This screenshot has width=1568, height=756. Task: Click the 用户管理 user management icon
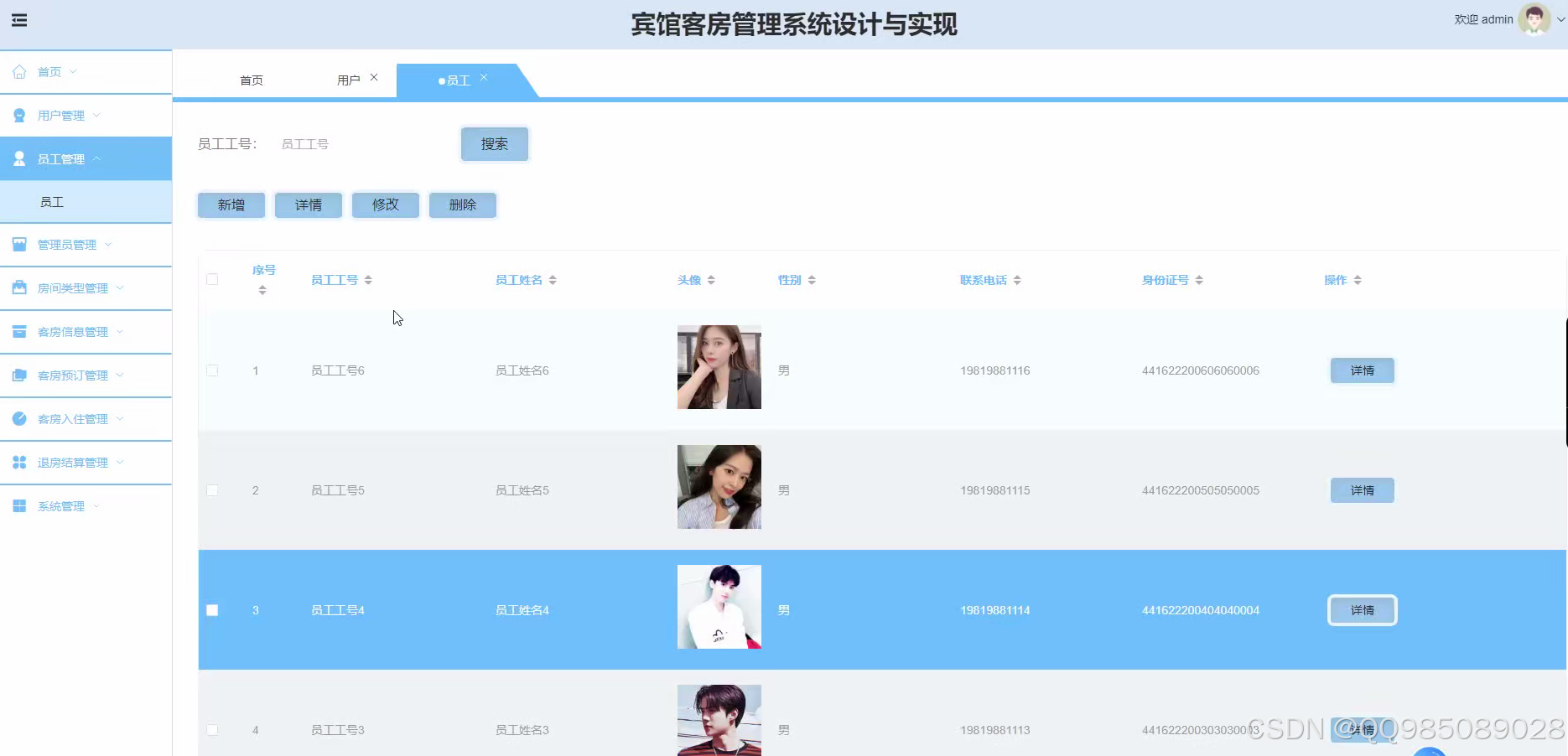[19, 115]
